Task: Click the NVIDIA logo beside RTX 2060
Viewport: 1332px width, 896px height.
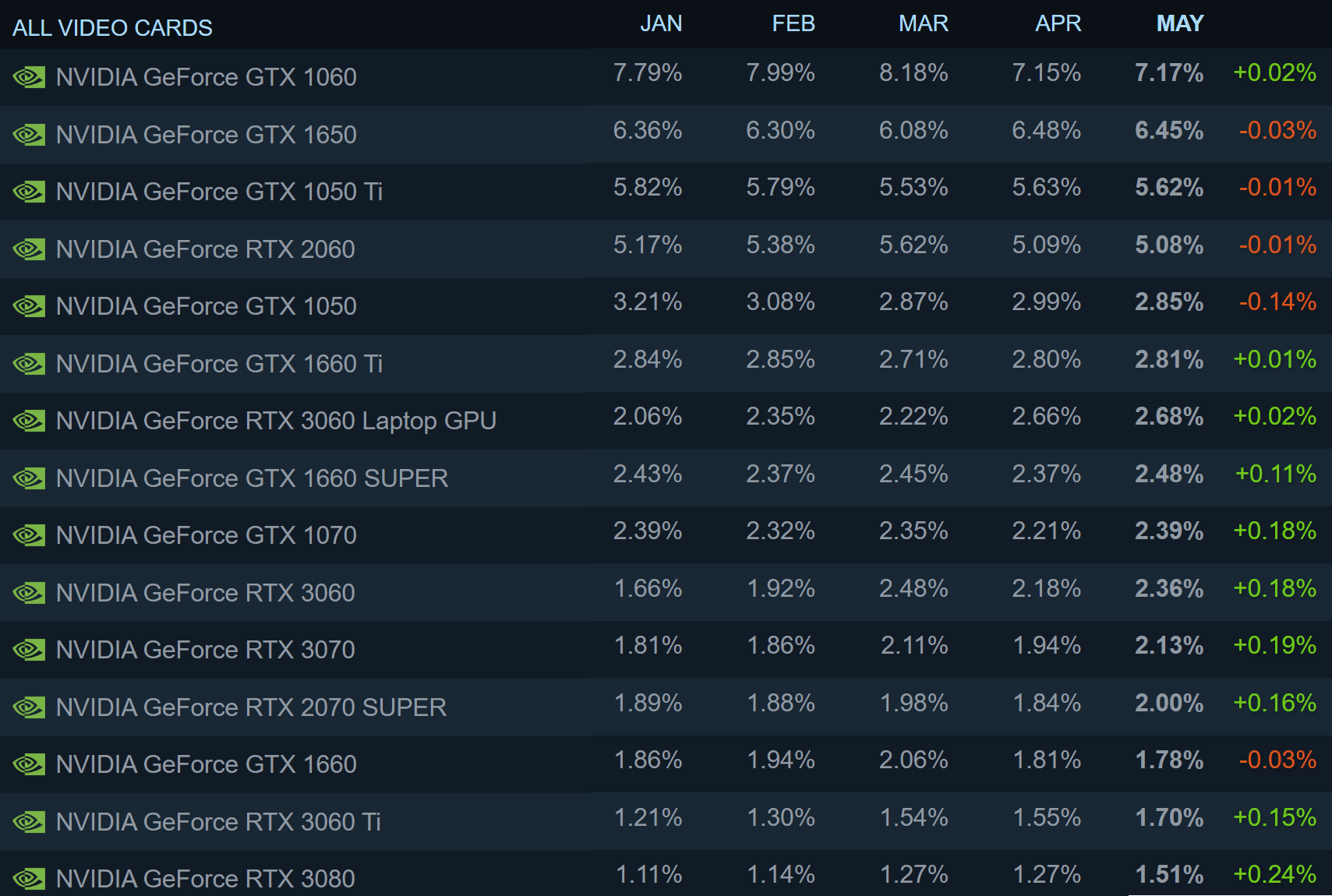Action: [x=29, y=249]
